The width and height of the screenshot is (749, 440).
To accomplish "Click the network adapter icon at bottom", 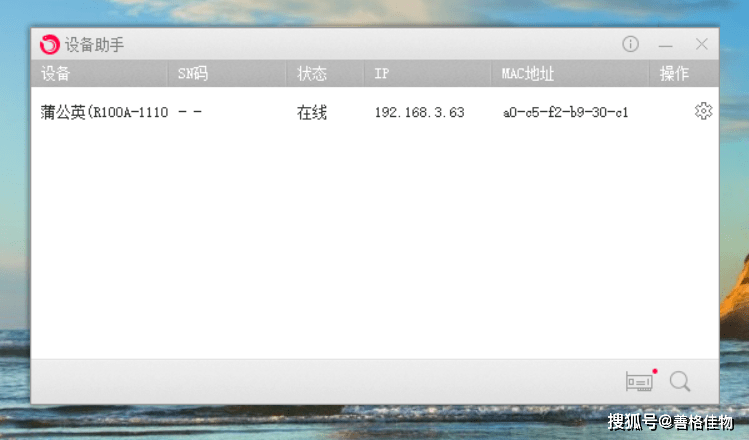I will [640, 382].
